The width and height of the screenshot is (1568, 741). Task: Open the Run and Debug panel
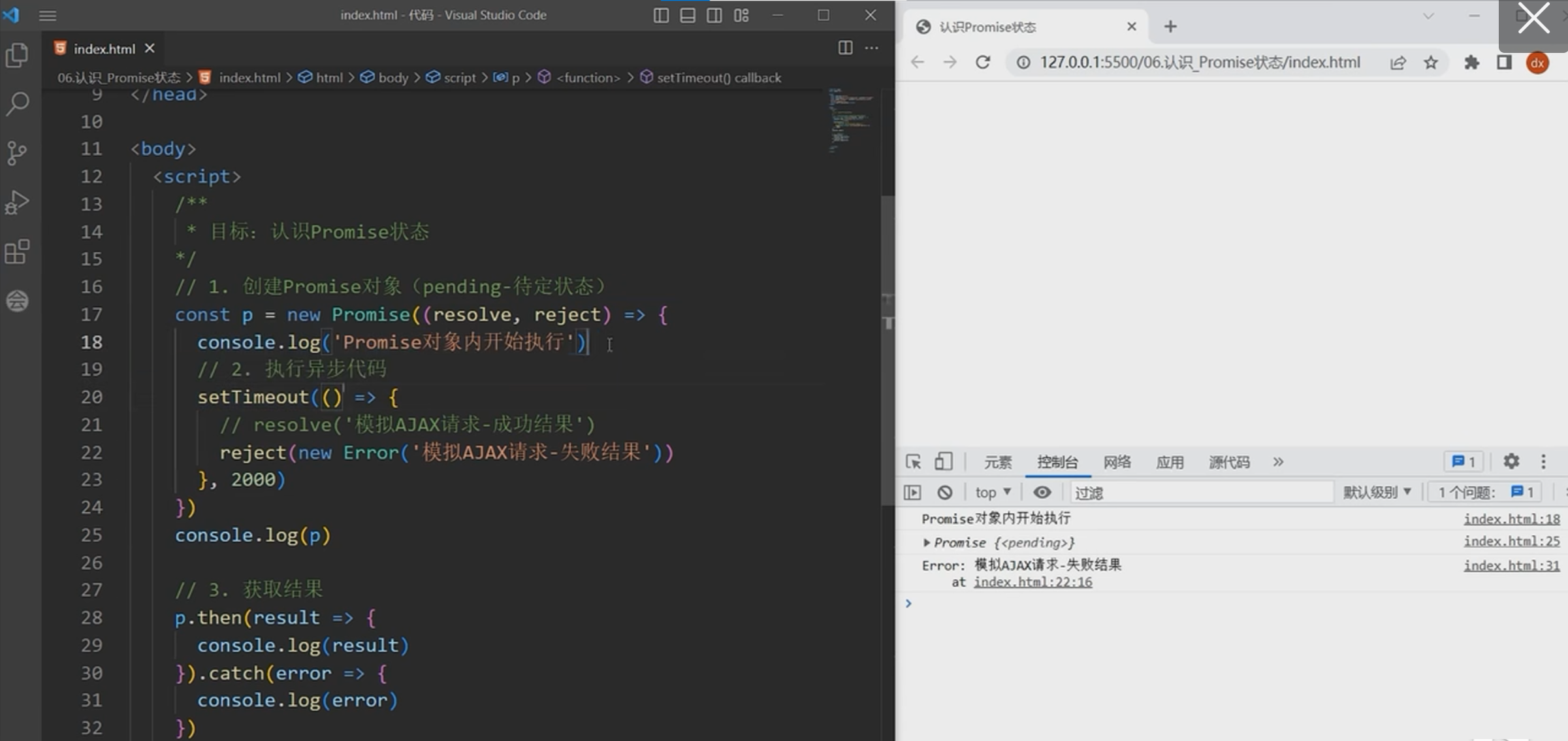click(16, 202)
